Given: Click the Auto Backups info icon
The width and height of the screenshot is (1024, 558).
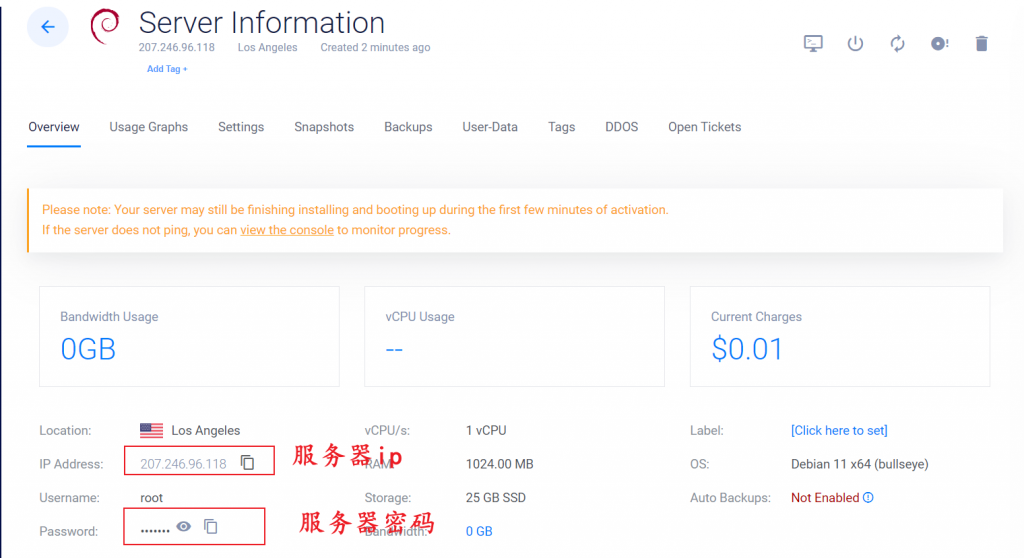Looking at the screenshot, I should [868, 498].
